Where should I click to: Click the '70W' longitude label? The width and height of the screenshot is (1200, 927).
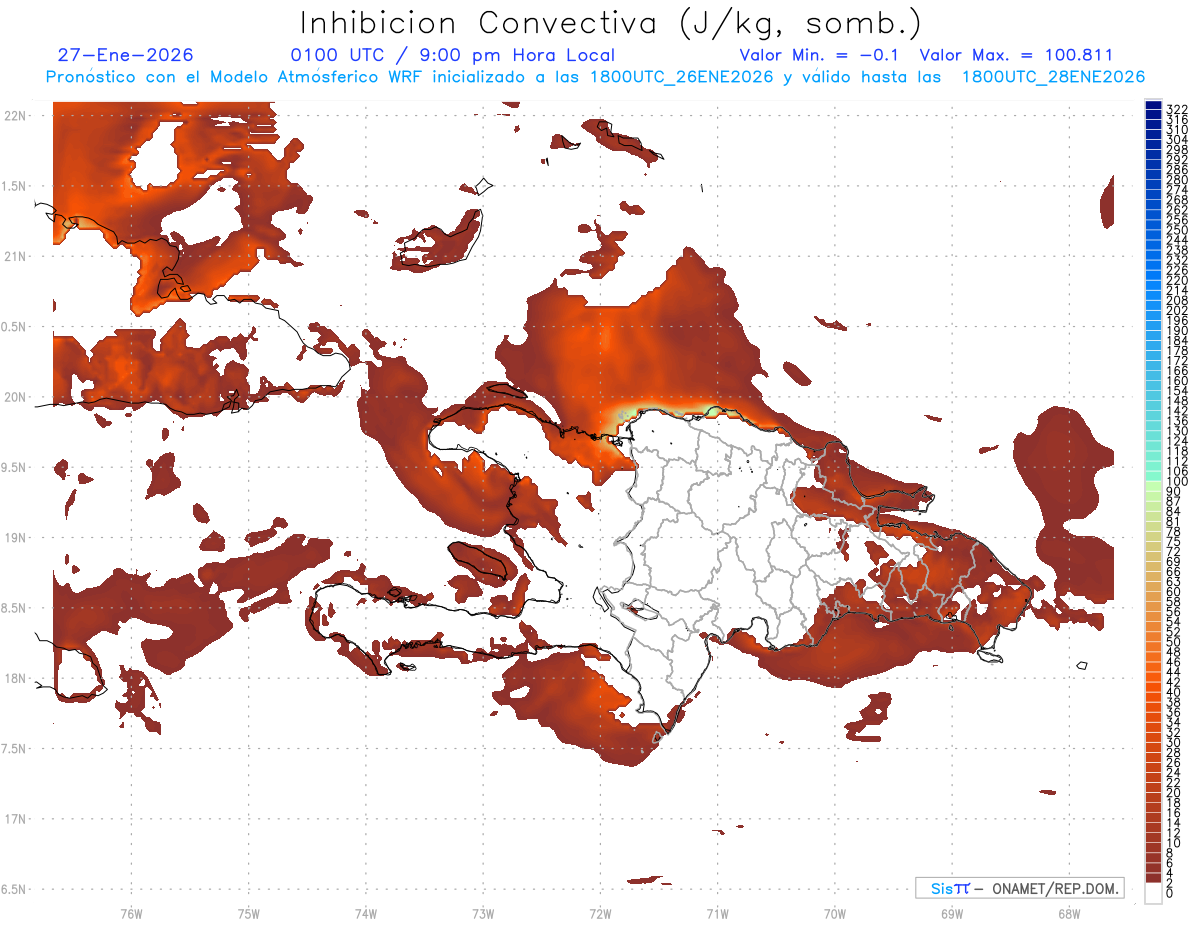pyautogui.click(x=835, y=913)
